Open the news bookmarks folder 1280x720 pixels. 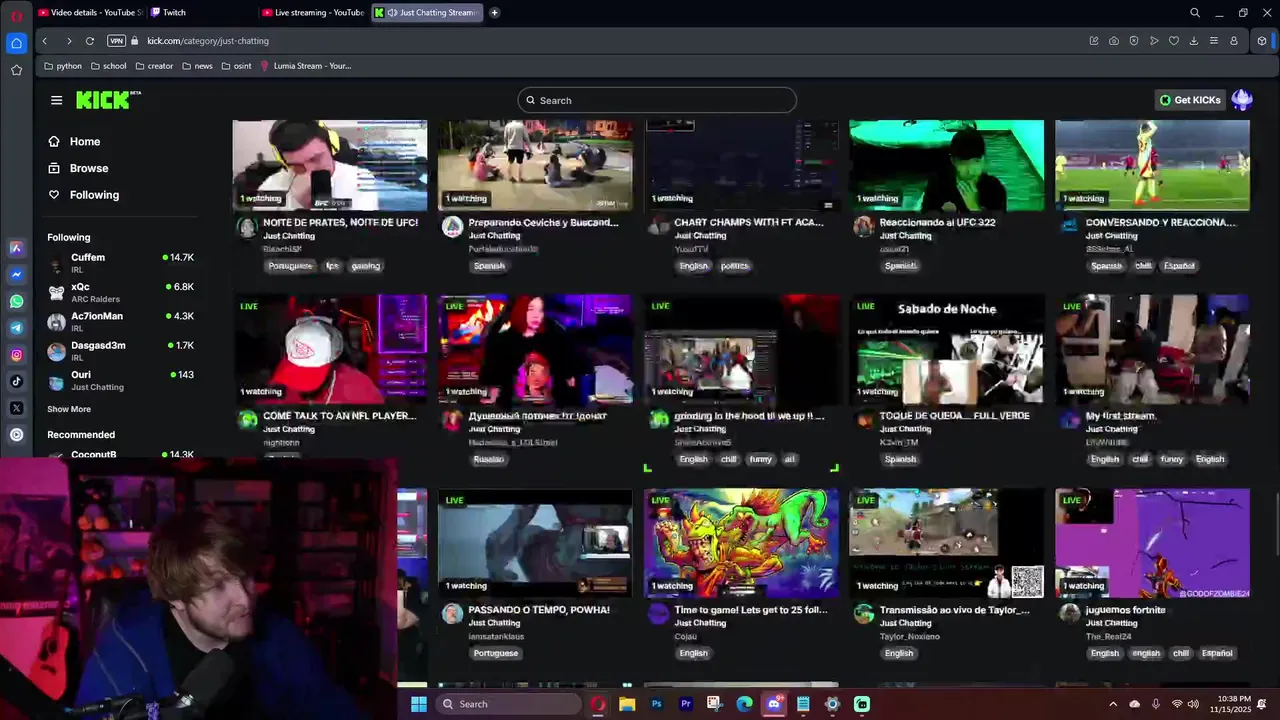pyautogui.click(x=198, y=66)
